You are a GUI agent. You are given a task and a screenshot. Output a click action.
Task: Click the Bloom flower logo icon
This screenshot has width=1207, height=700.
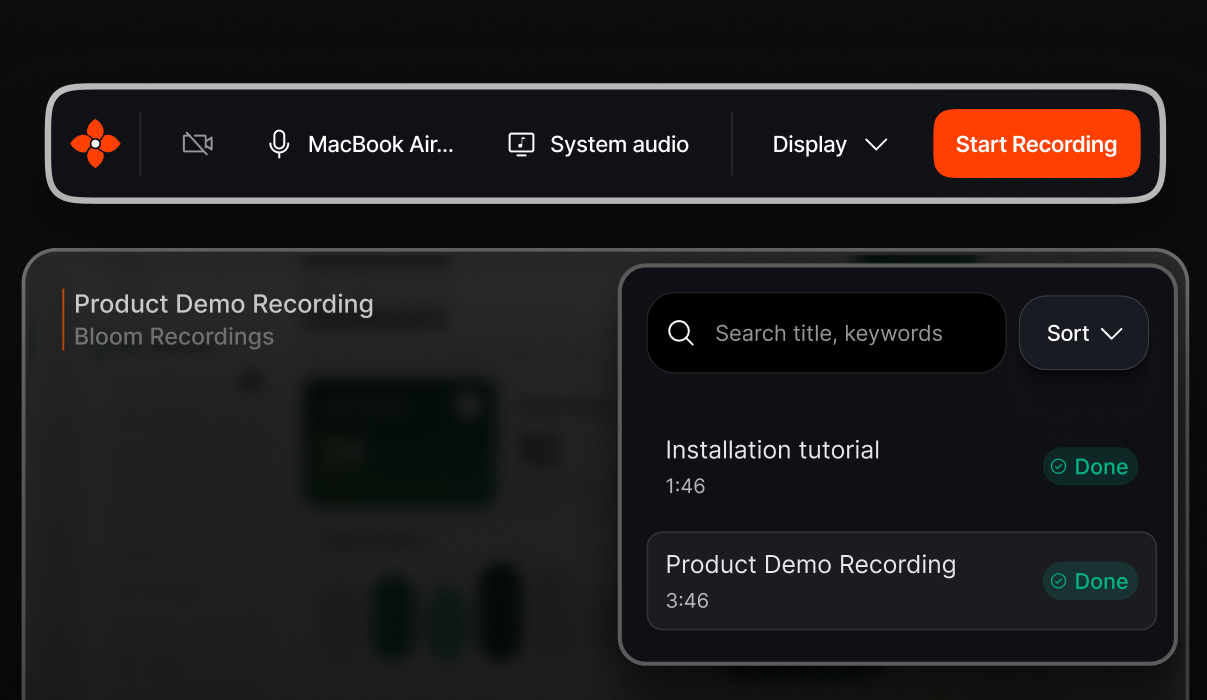click(95, 144)
